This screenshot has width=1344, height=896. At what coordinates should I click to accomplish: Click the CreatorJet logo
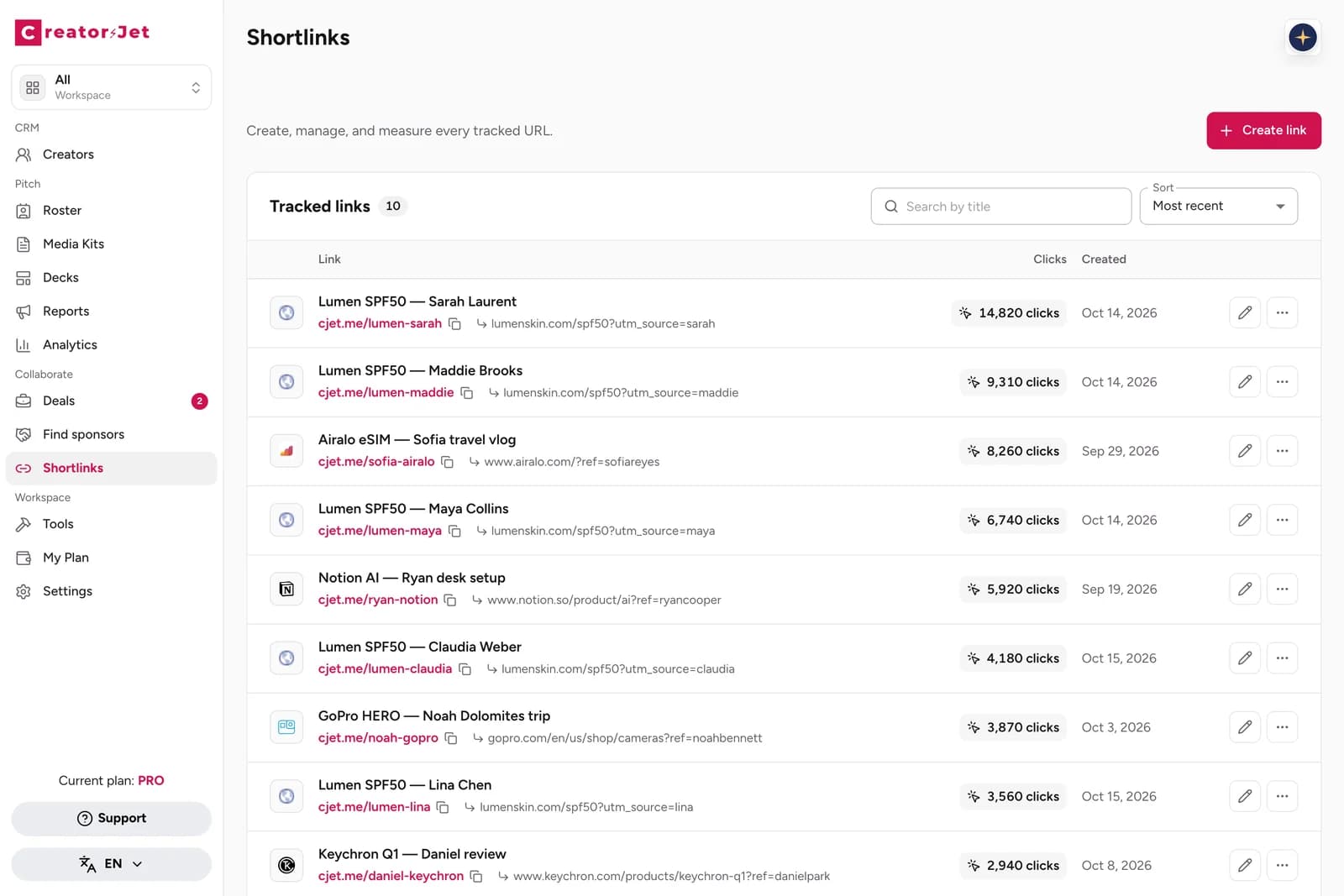click(82, 32)
